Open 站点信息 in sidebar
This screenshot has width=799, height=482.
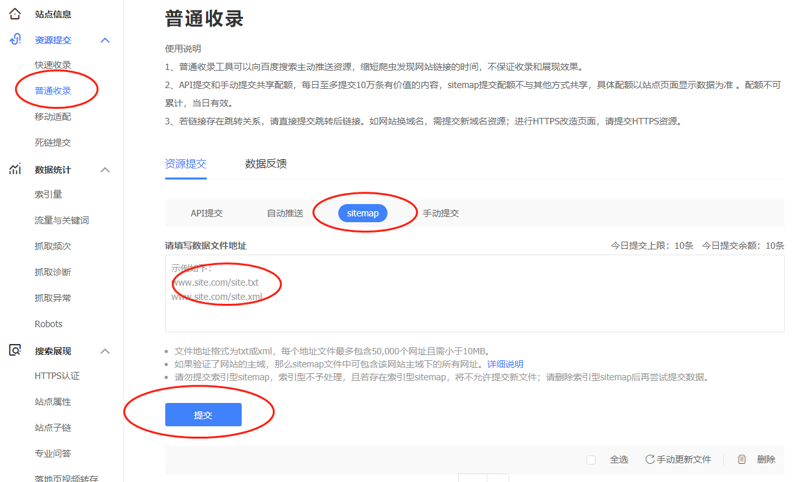53,14
